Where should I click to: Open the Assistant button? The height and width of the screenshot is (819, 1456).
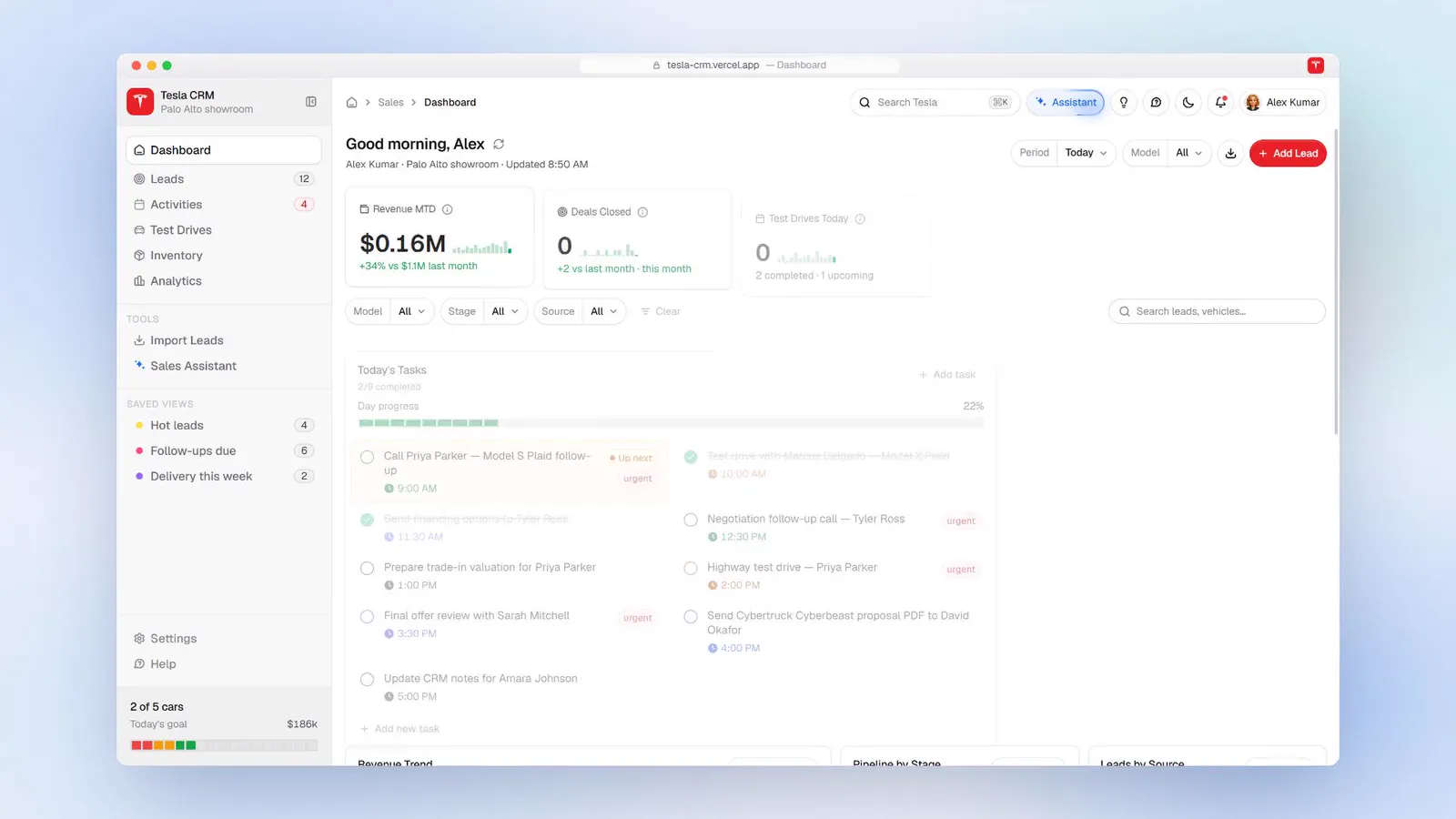click(1066, 103)
